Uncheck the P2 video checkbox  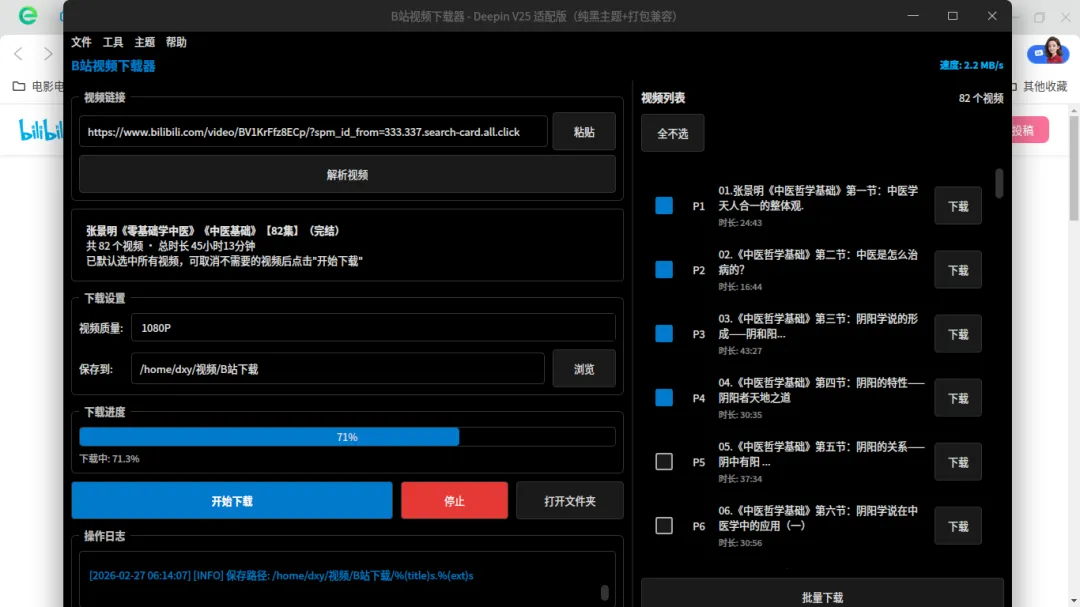[664, 269]
